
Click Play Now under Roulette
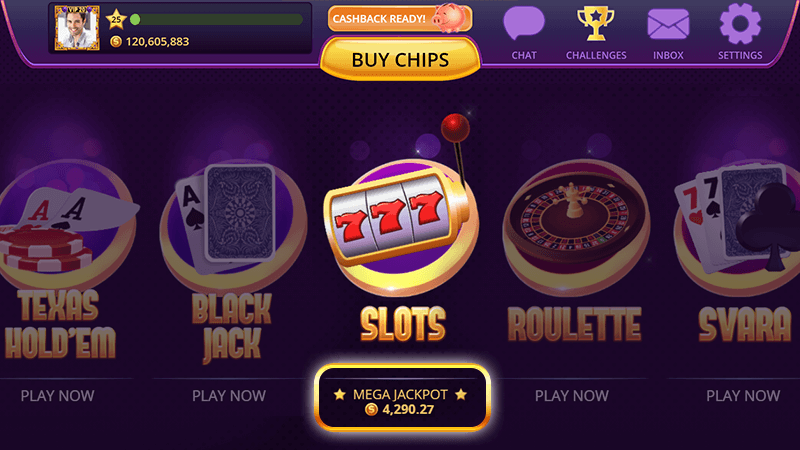tap(572, 395)
